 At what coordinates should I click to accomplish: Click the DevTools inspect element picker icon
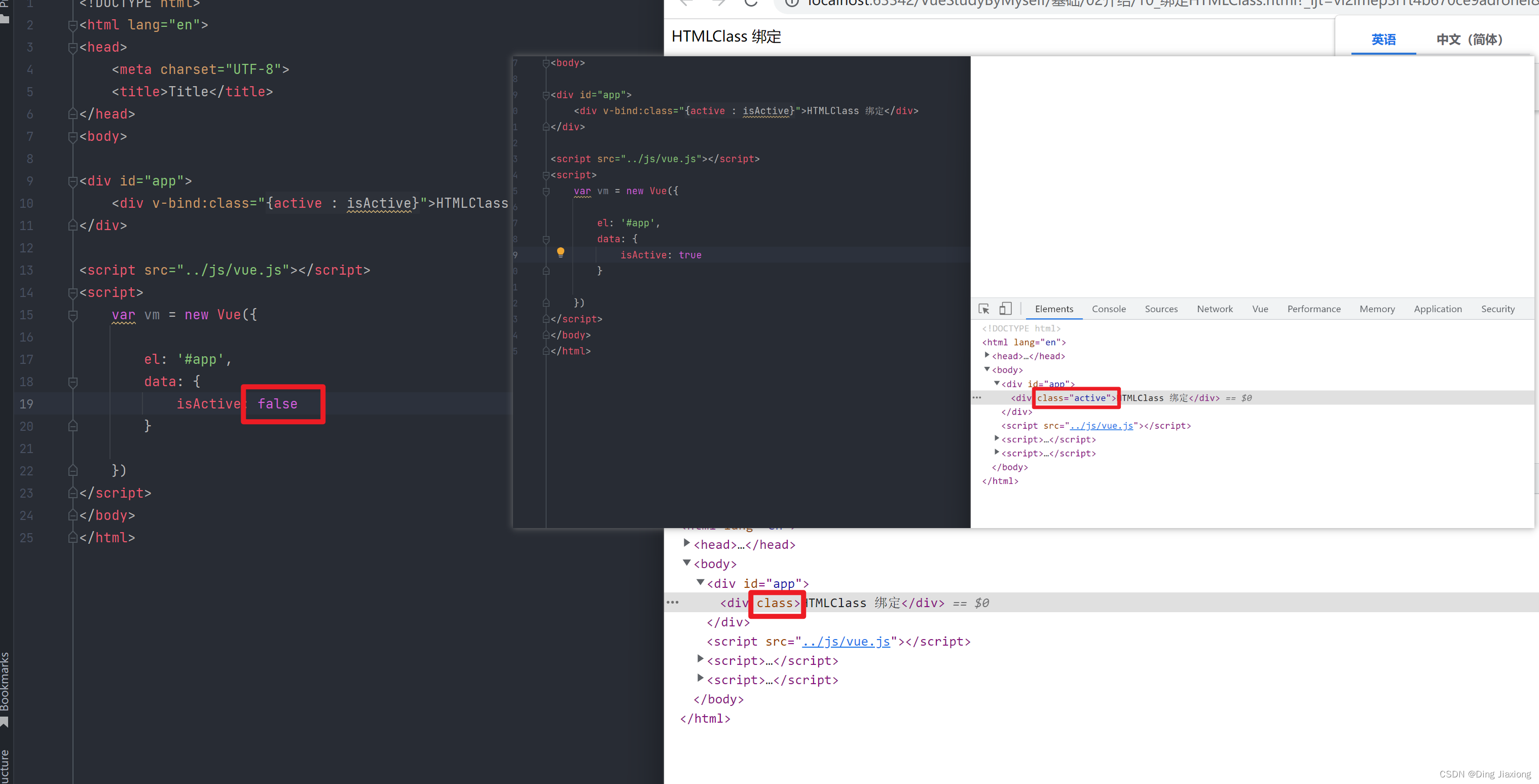click(x=983, y=309)
